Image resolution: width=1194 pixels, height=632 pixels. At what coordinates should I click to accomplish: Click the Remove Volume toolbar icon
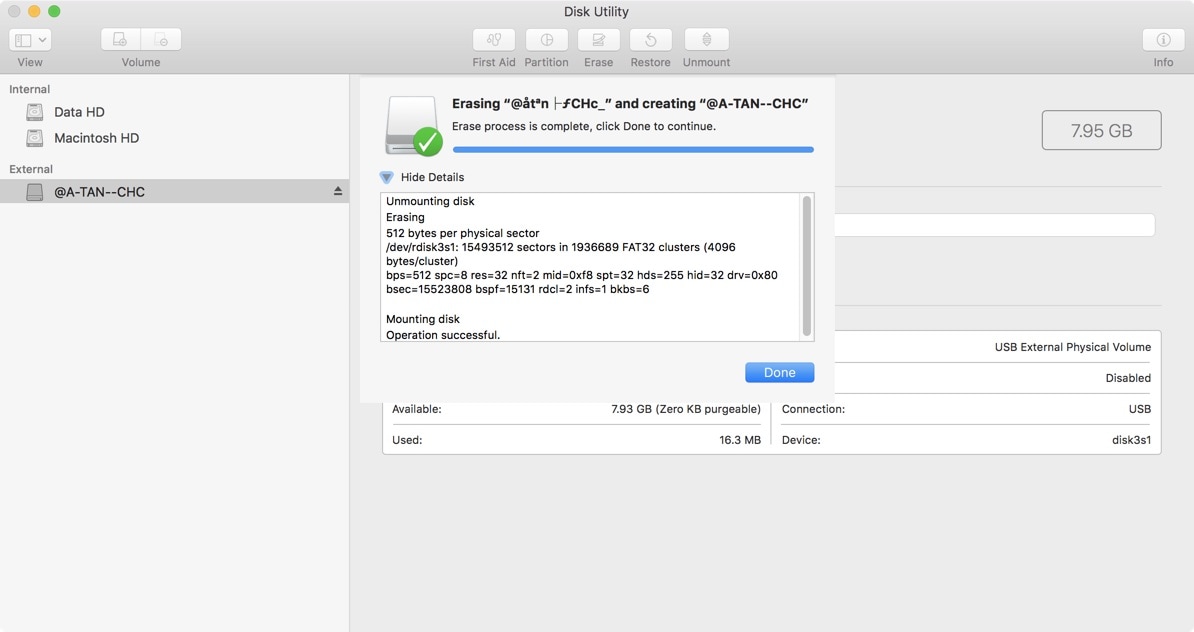(x=161, y=40)
